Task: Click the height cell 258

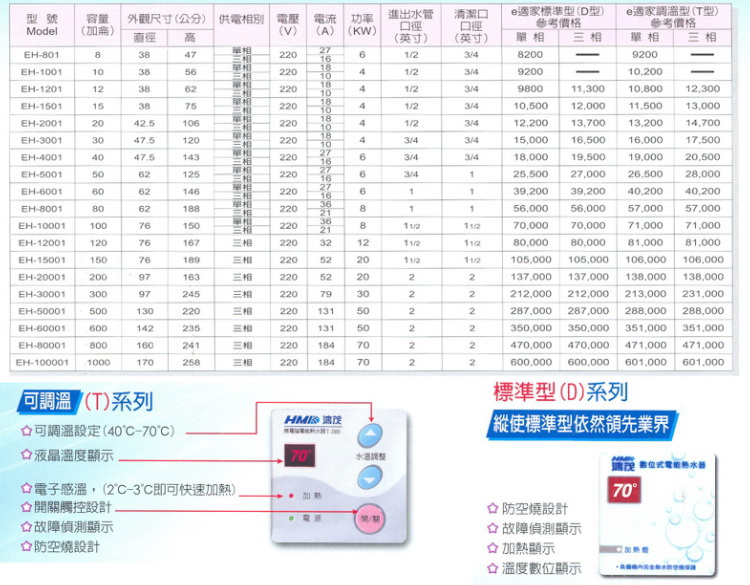Action: click(191, 363)
